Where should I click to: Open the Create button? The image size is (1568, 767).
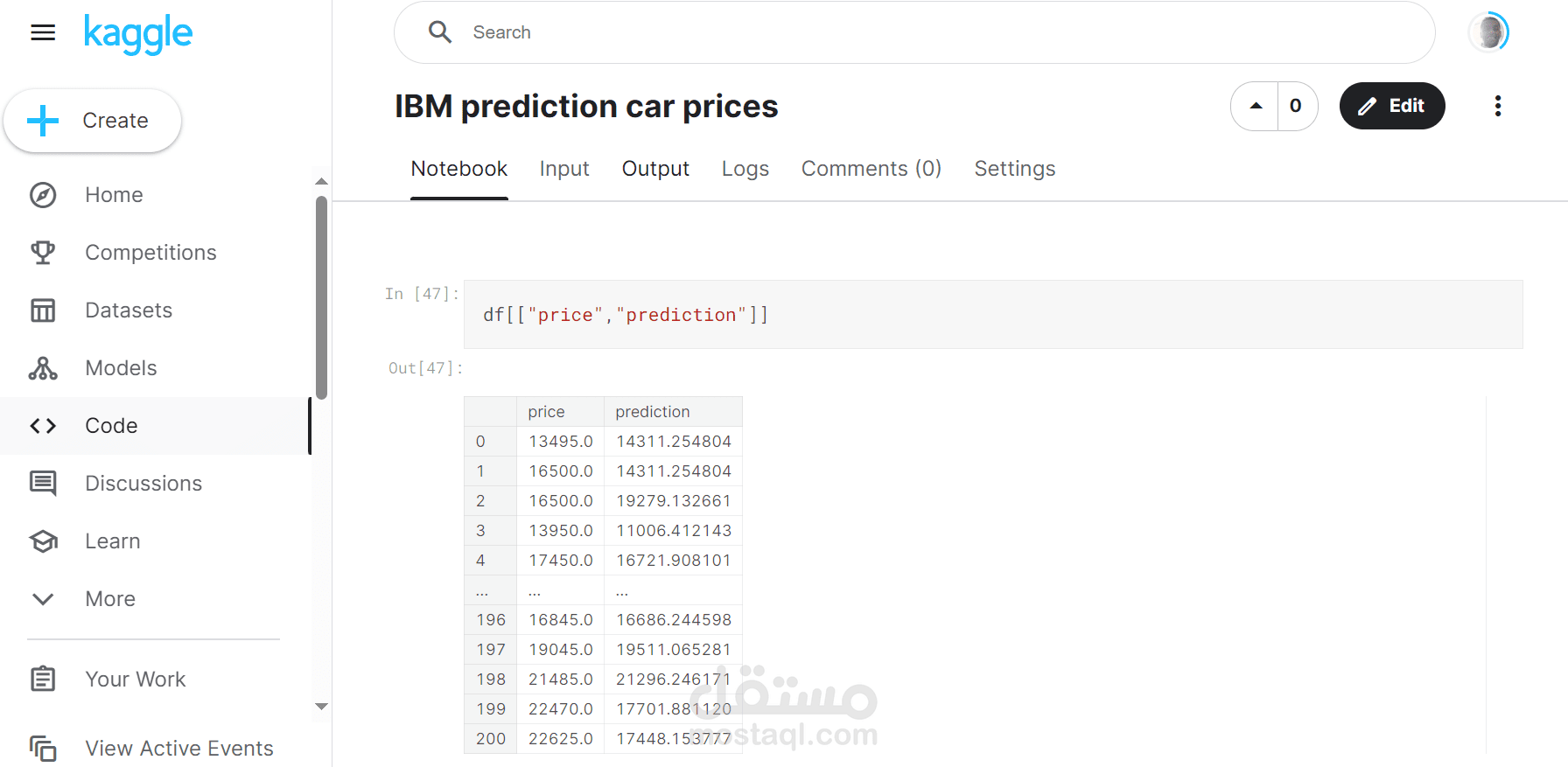92,120
